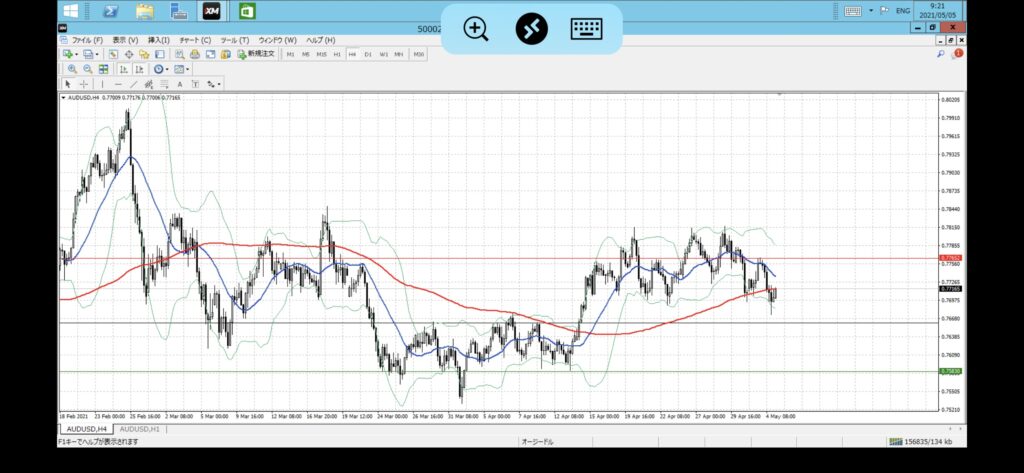Select the Vertical Line drawing tool

pyautogui.click(x=103, y=84)
